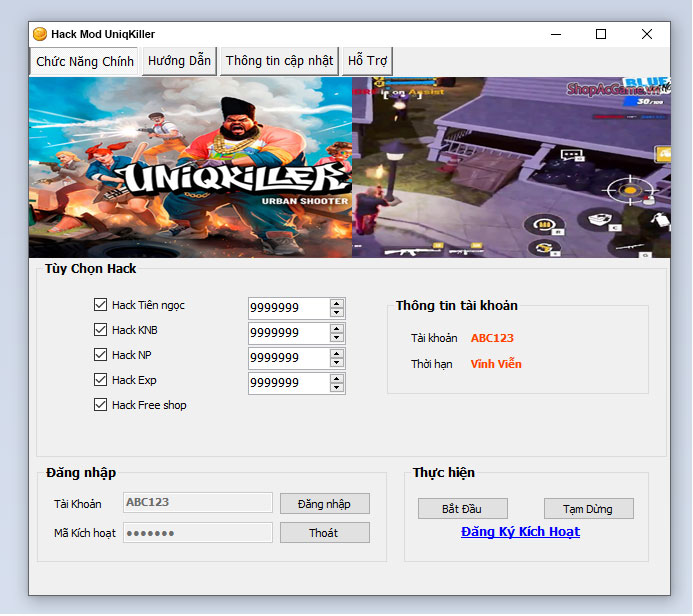Raise the Hack Exp value with up arrow
Image resolution: width=693 pixels, height=616 pixels.
click(x=337, y=379)
